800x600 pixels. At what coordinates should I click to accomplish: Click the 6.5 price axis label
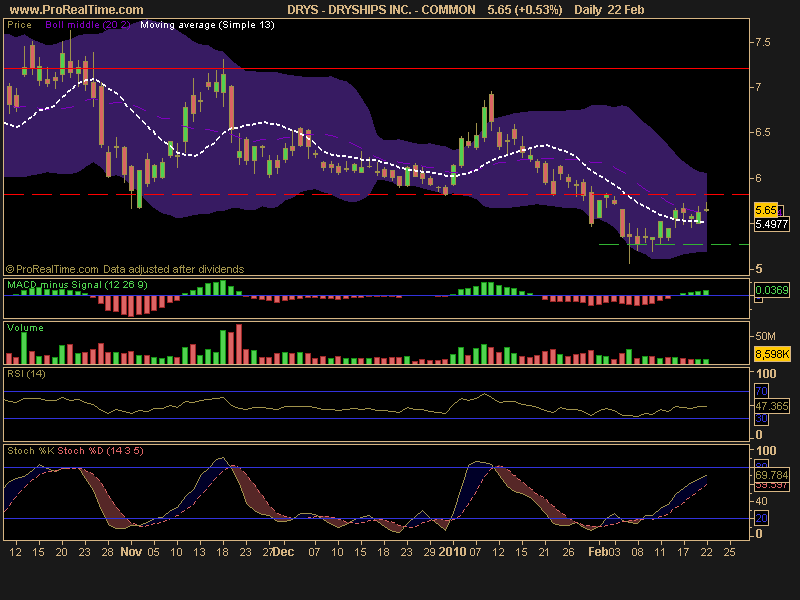(763, 132)
